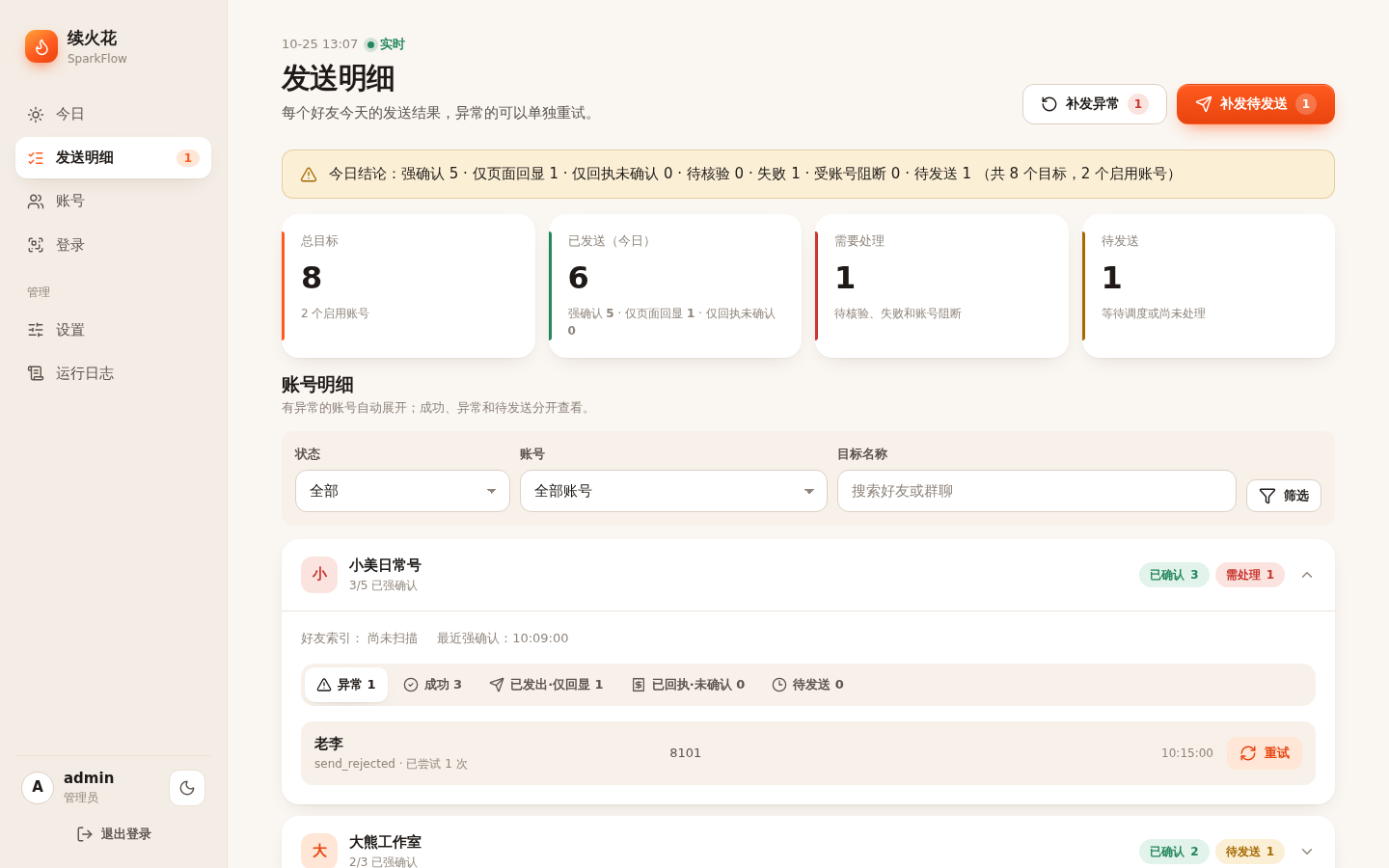Open 运行日志 in the sidebar
Image resolution: width=1389 pixels, height=868 pixels.
tap(113, 373)
